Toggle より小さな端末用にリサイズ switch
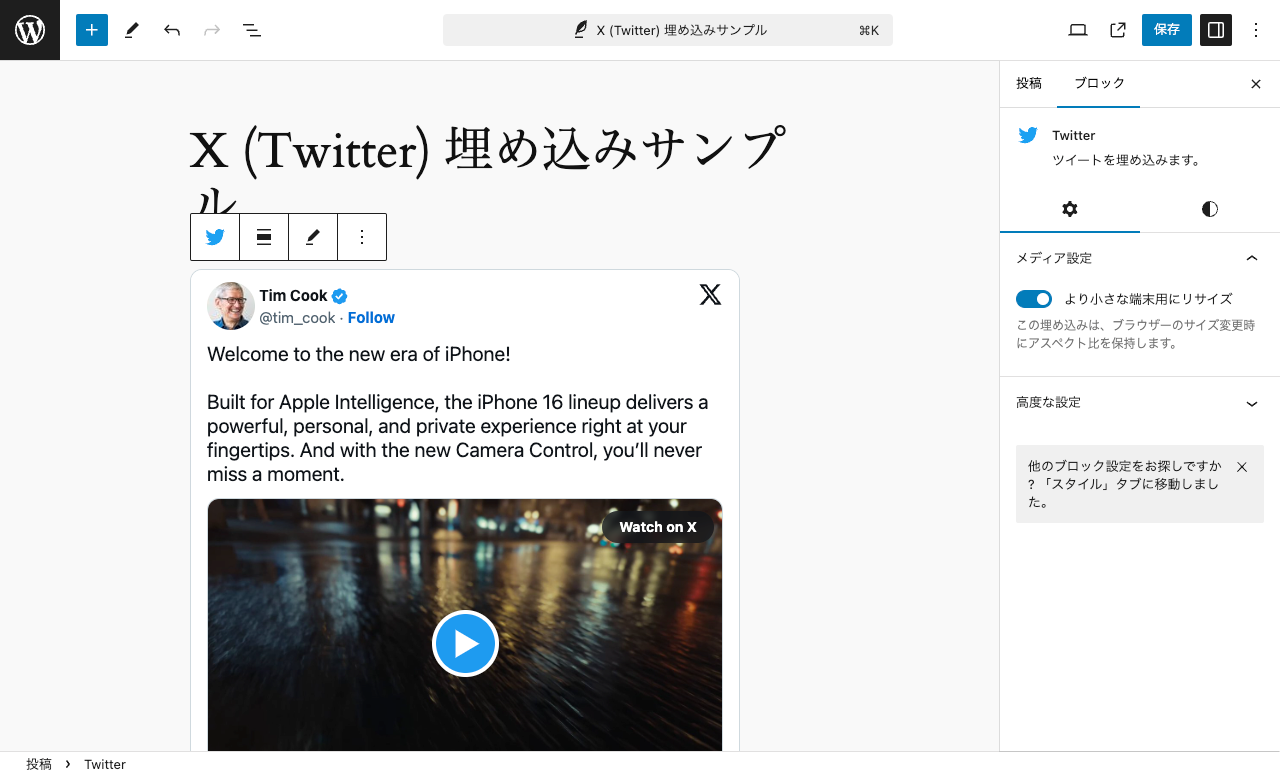The height and width of the screenshot is (775, 1280). click(x=1034, y=299)
